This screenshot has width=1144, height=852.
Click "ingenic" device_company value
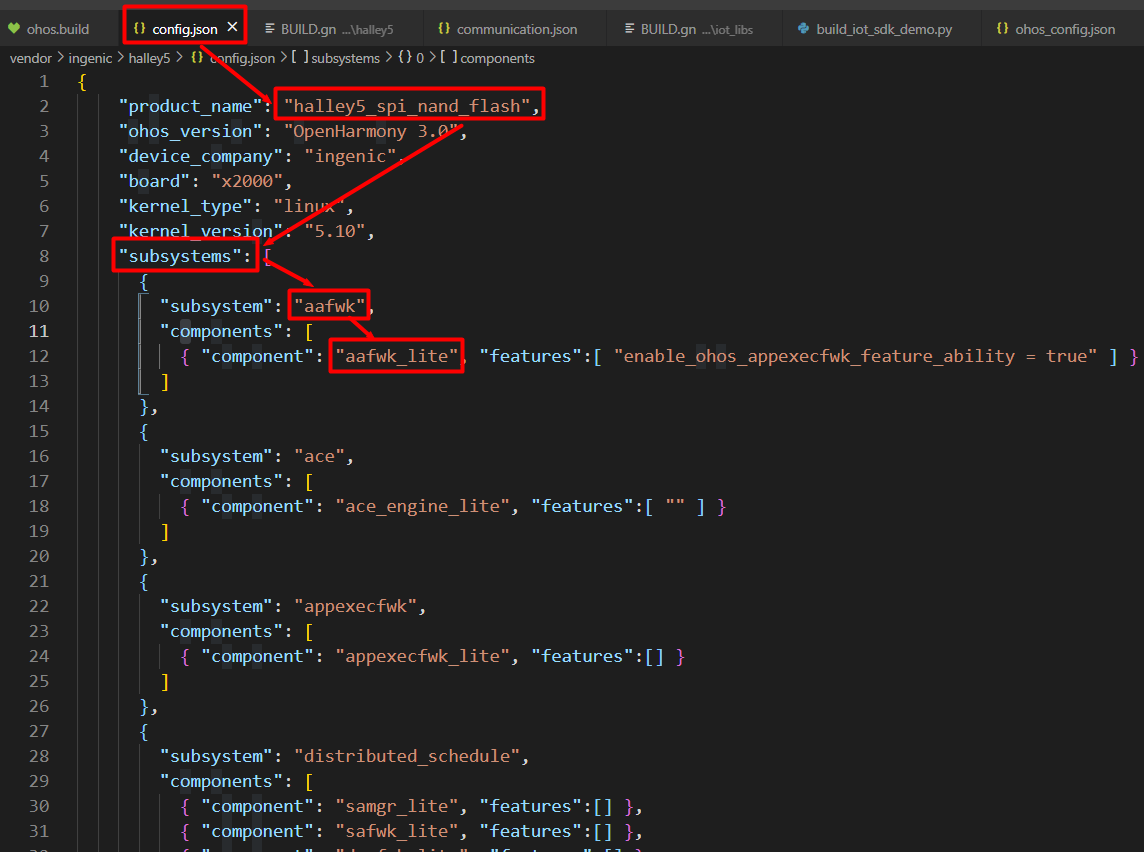click(350, 156)
